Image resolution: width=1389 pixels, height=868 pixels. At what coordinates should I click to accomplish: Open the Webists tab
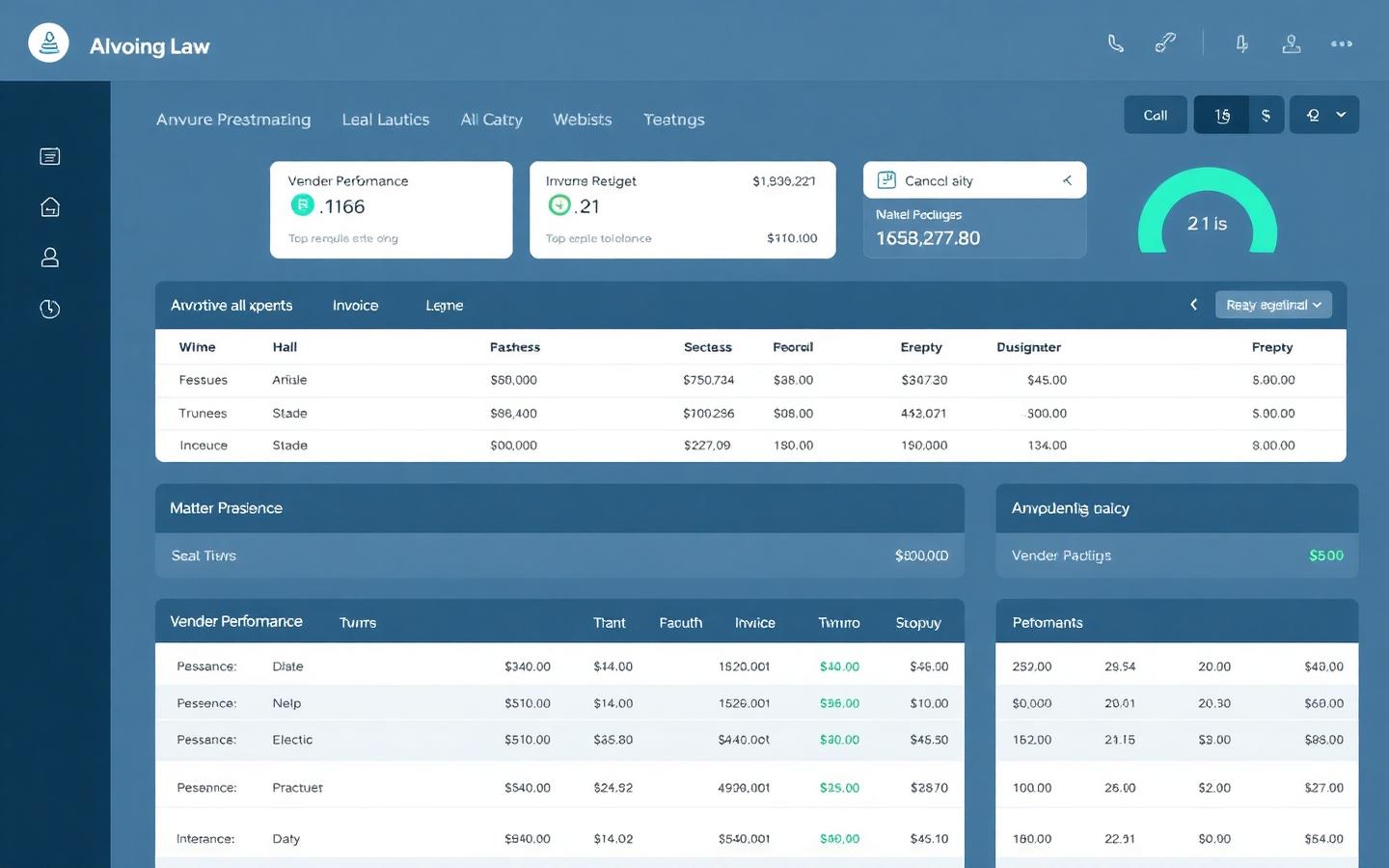(583, 120)
